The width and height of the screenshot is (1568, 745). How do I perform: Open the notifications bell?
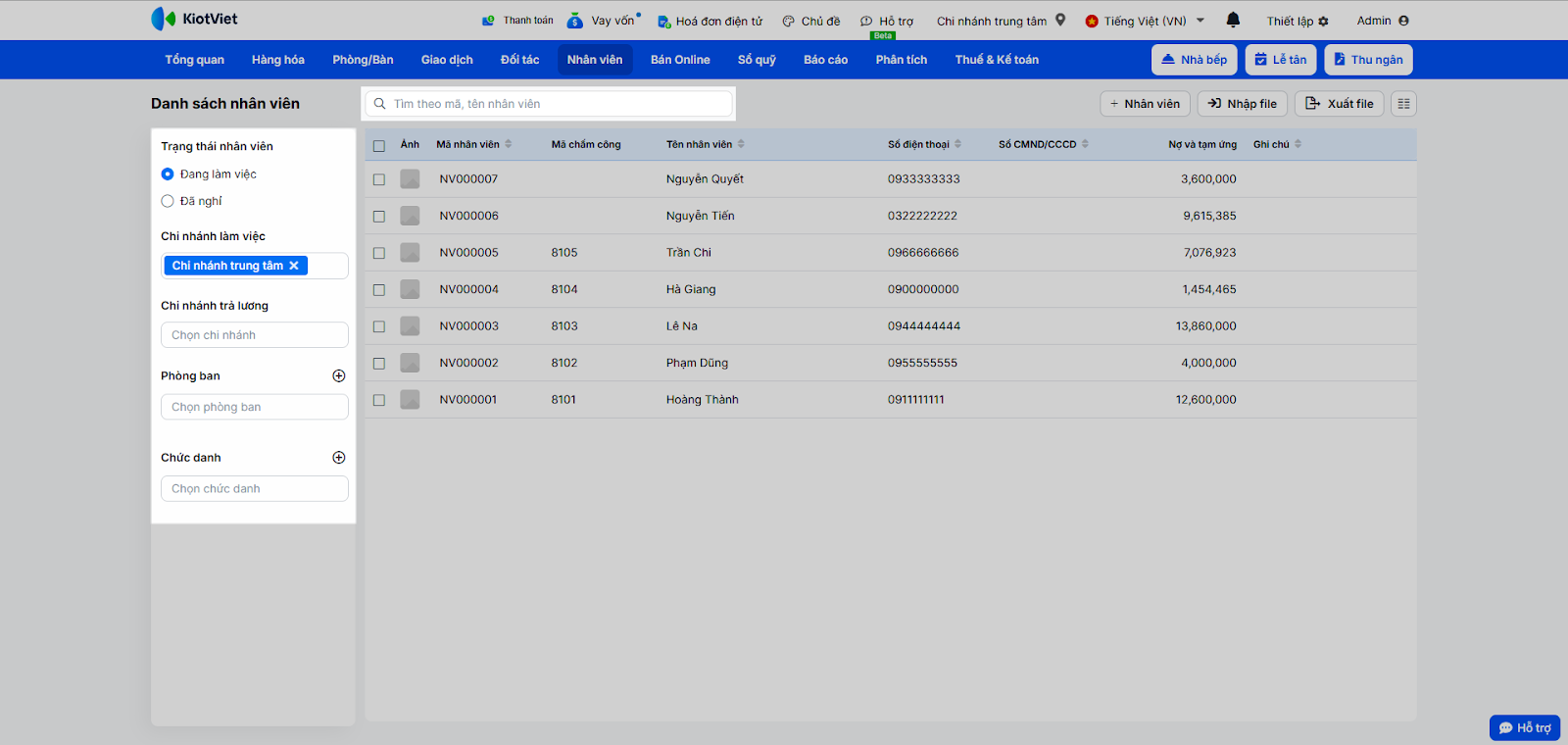(x=1233, y=20)
